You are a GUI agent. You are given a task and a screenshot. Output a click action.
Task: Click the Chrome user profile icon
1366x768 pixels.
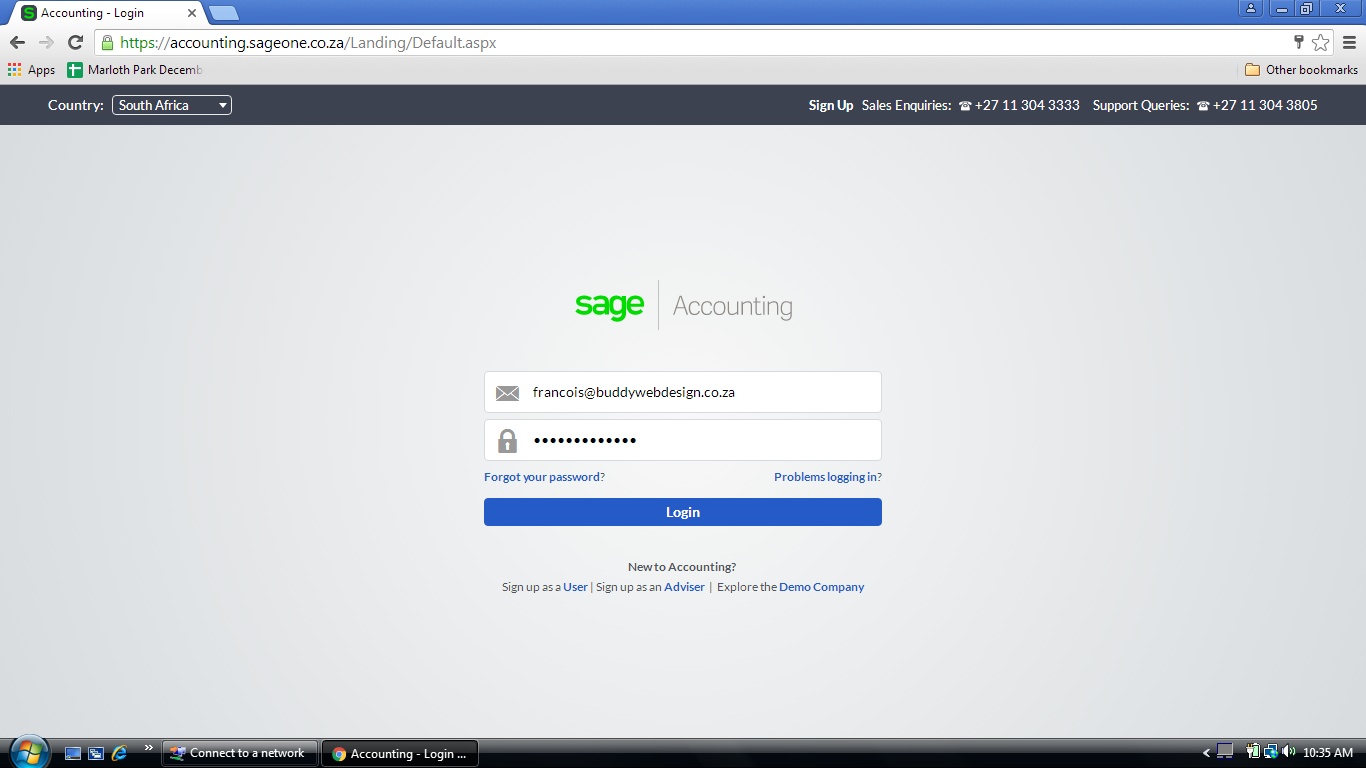coord(1251,8)
